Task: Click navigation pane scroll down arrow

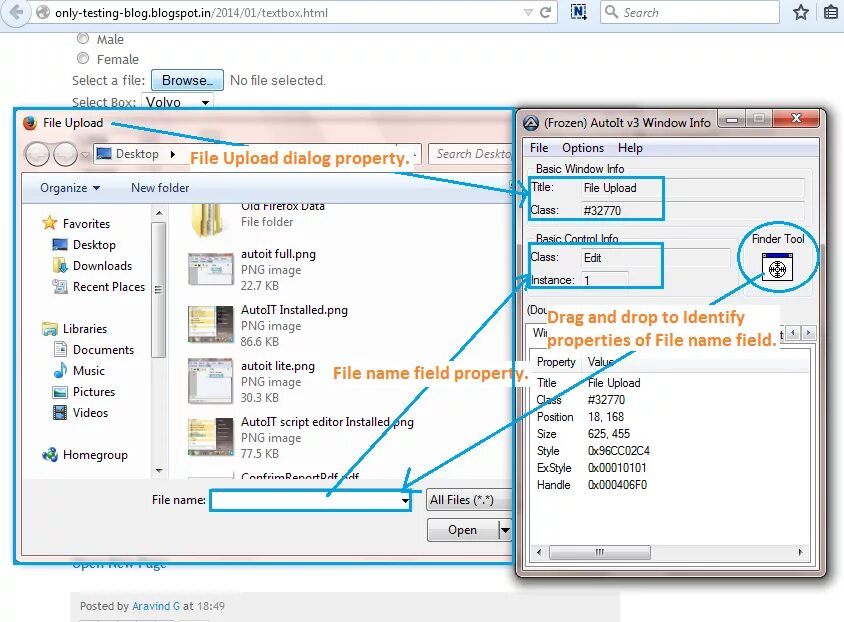Action: click(x=159, y=470)
